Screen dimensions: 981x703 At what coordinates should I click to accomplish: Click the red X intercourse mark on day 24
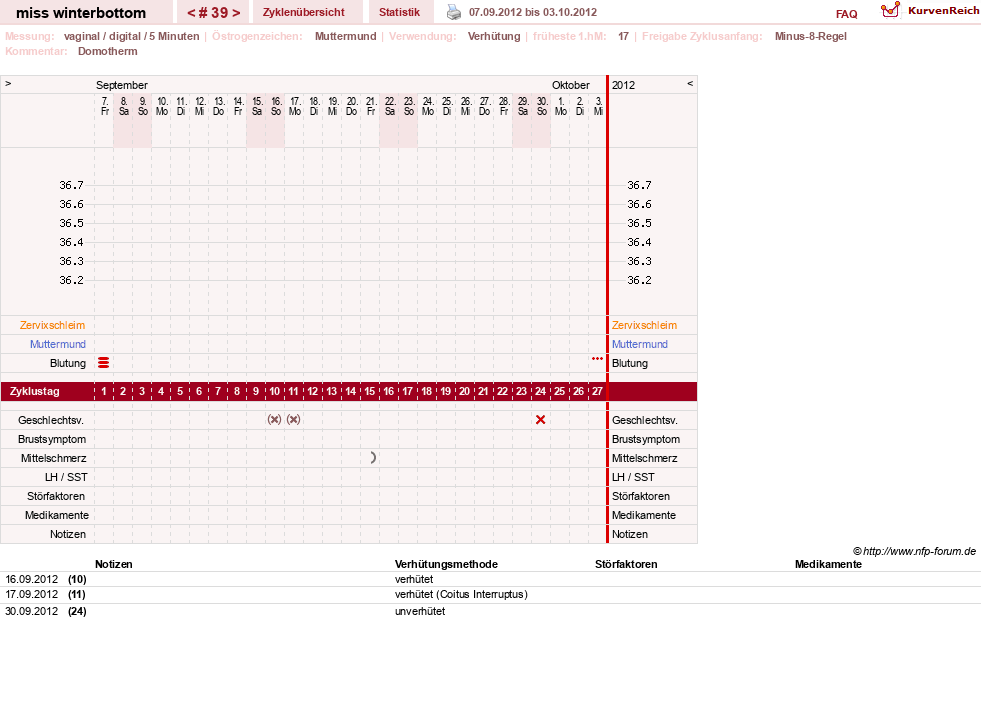(541, 420)
